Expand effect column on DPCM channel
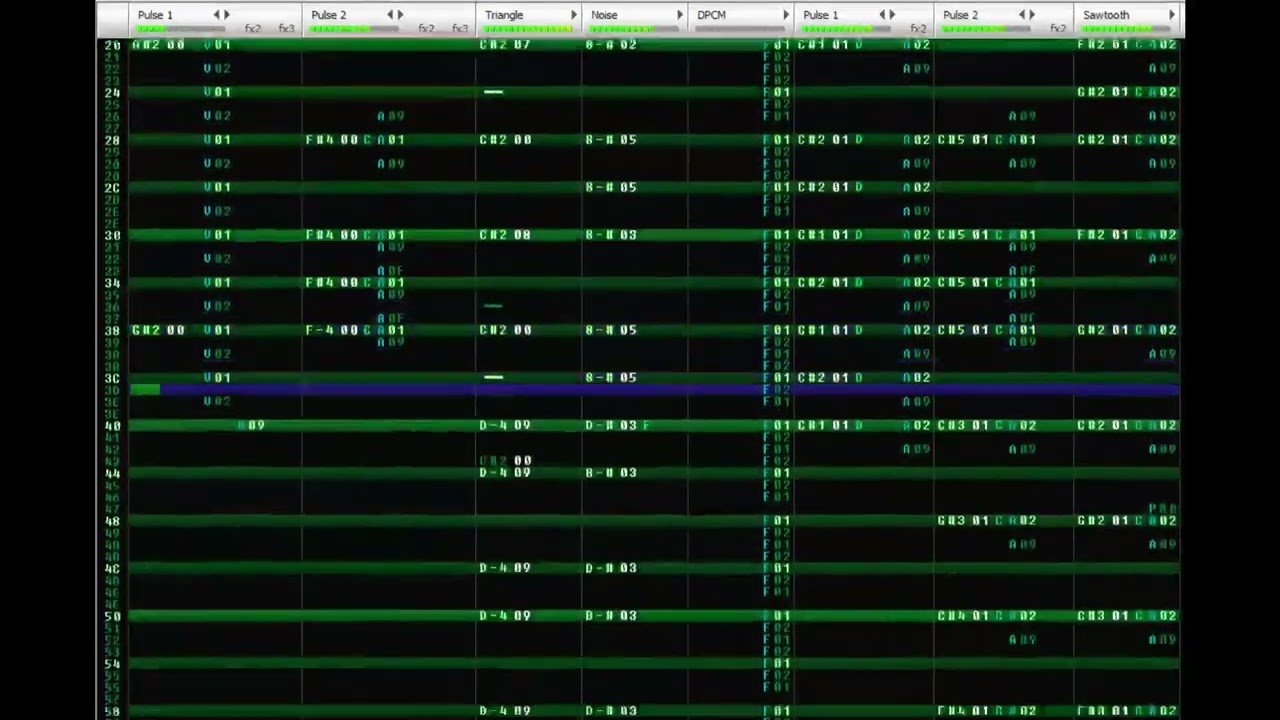The image size is (1280, 720). [786, 15]
